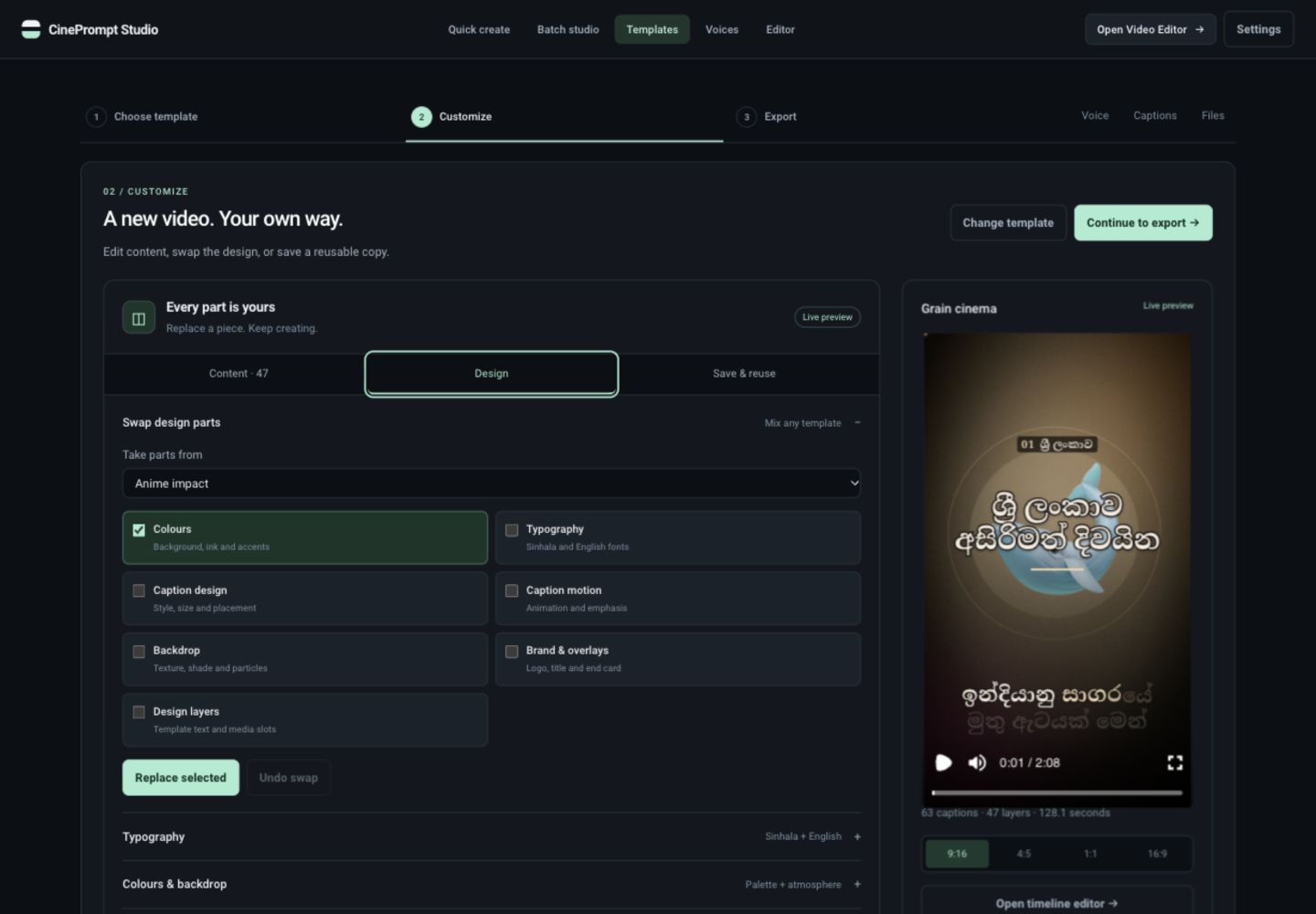
Task: Click Change template button
Action: pyautogui.click(x=1008, y=223)
